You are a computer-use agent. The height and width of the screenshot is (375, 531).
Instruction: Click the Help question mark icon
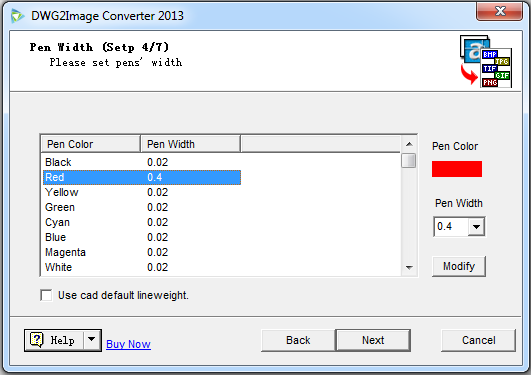click(37, 339)
